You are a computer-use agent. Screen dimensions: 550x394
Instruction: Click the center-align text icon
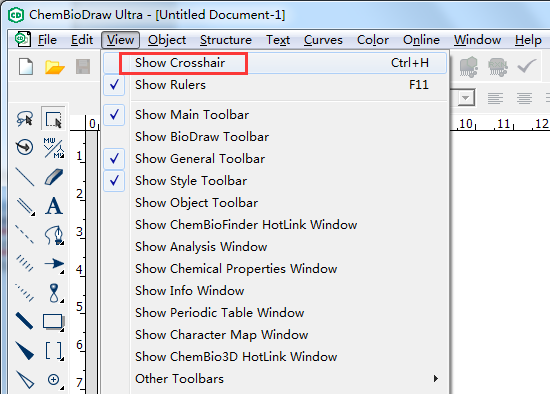pyautogui.click(x=524, y=98)
